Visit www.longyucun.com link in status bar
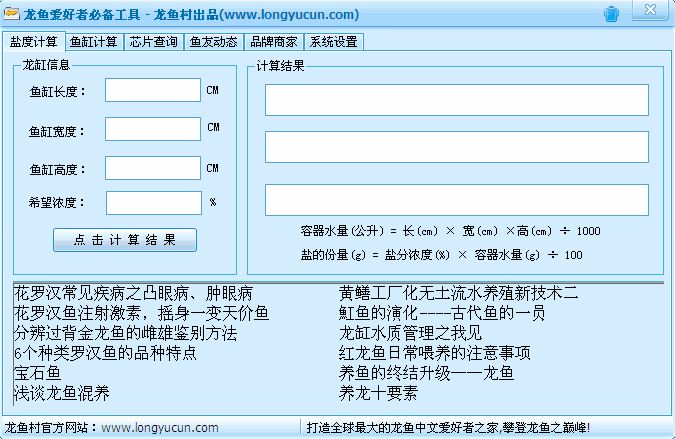This screenshot has width=675, height=439. [160, 427]
